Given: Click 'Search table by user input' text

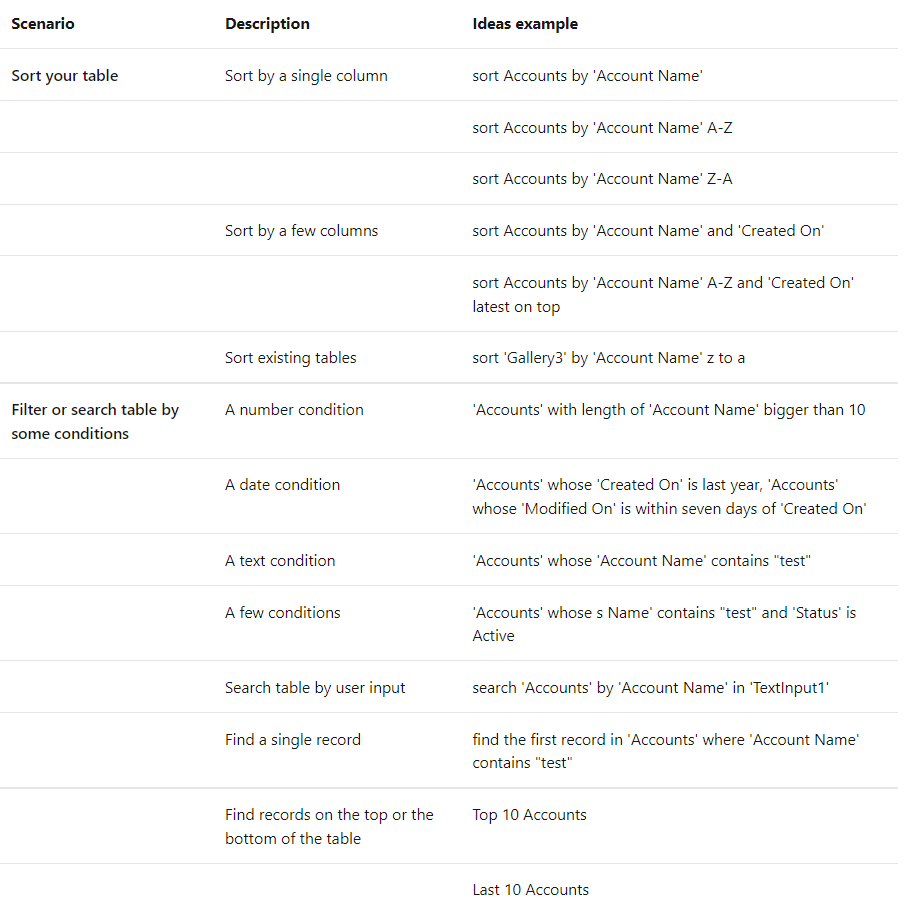Looking at the screenshot, I should coord(315,688).
